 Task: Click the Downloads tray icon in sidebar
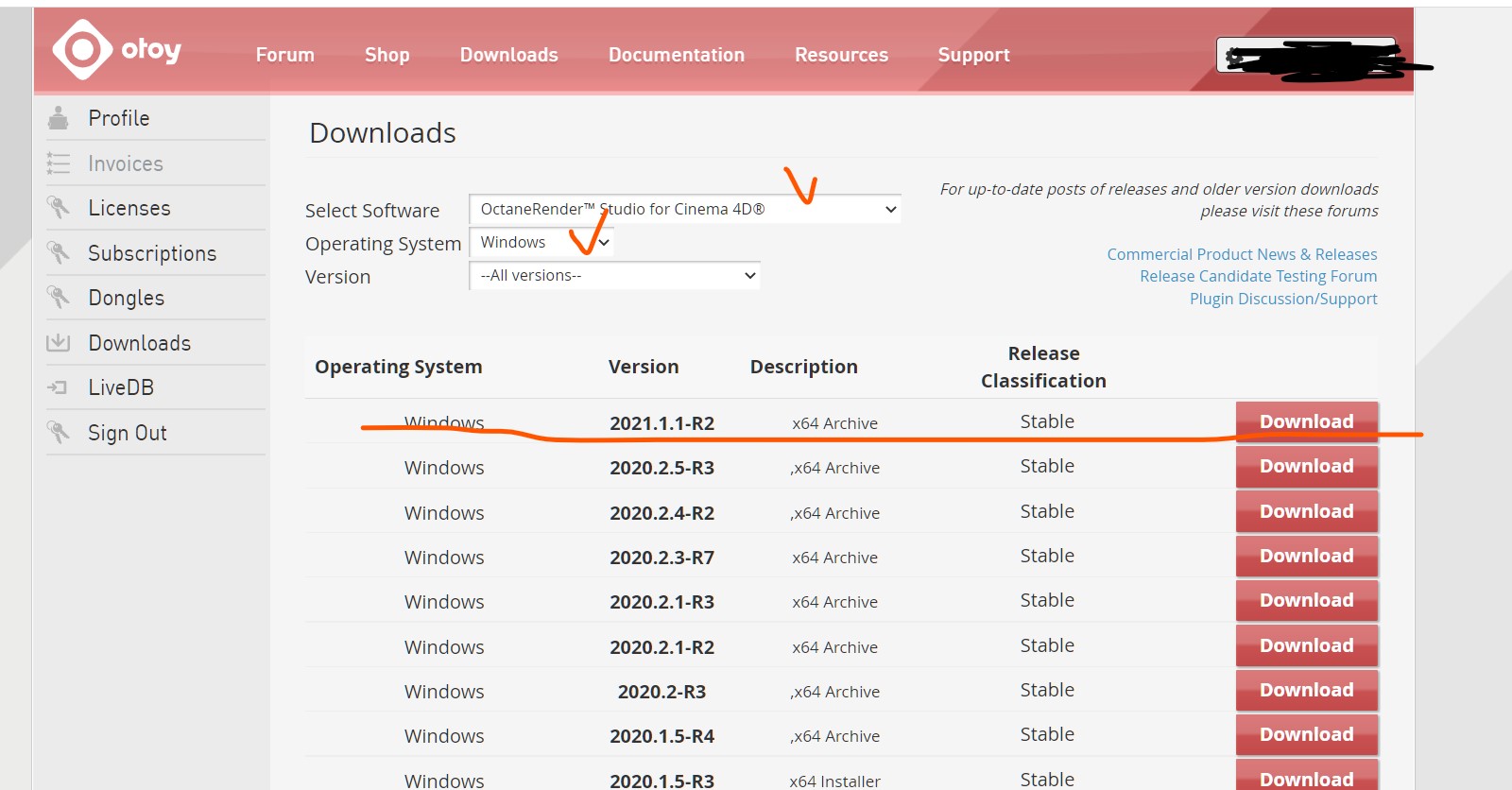pos(58,342)
